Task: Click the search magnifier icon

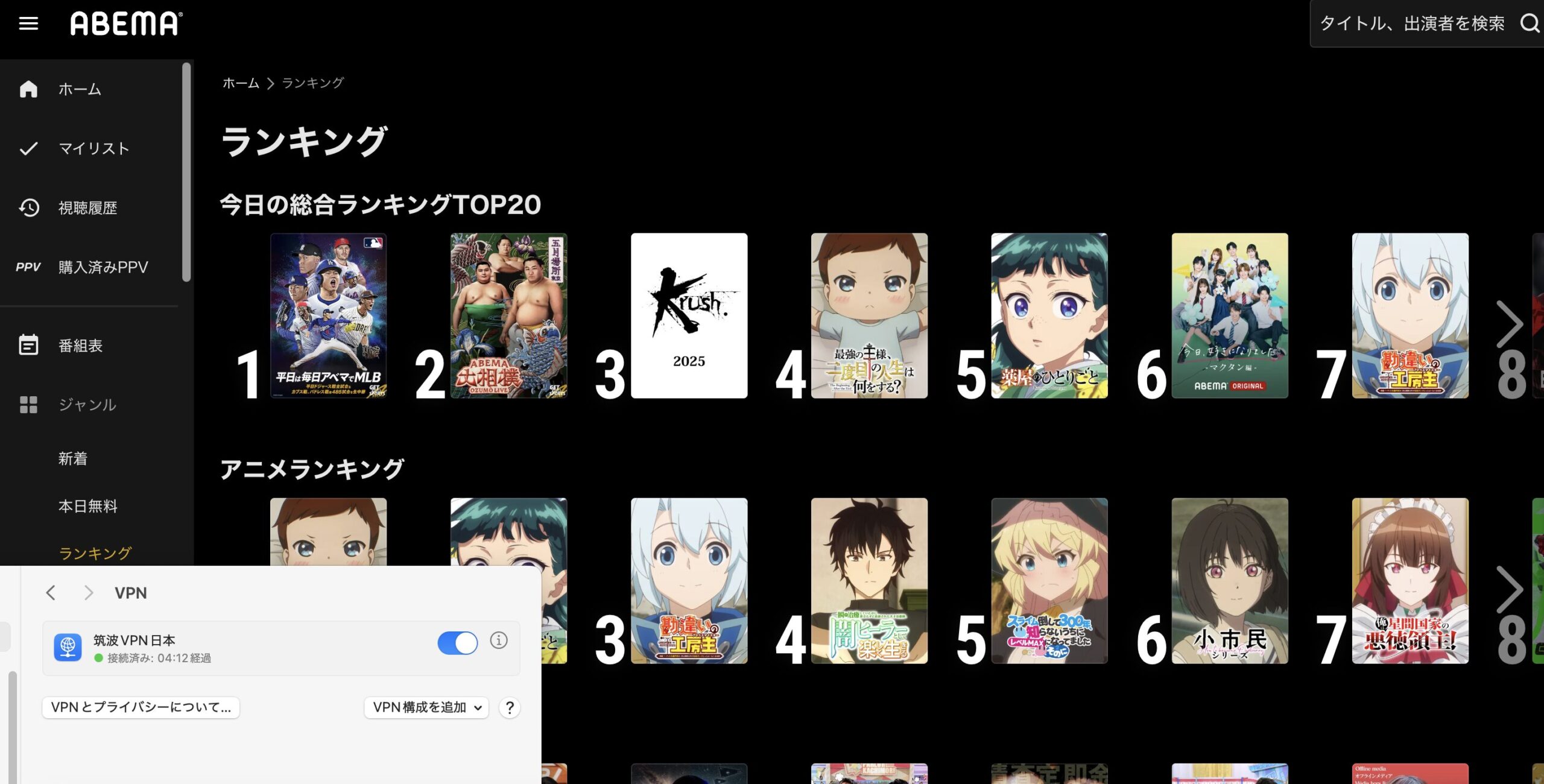Action: point(1530,24)
